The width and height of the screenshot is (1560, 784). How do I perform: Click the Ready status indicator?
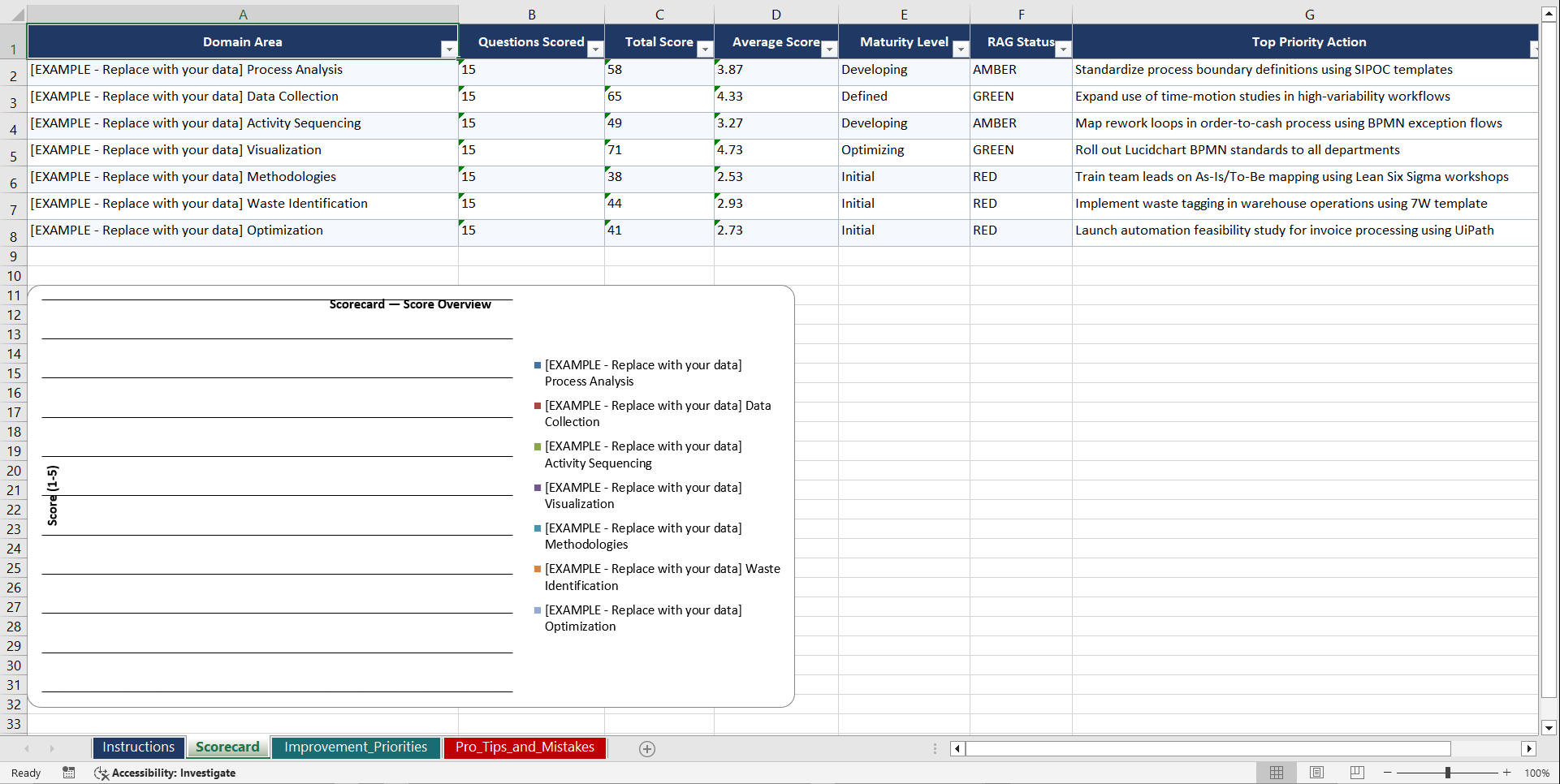click(25, 773)
